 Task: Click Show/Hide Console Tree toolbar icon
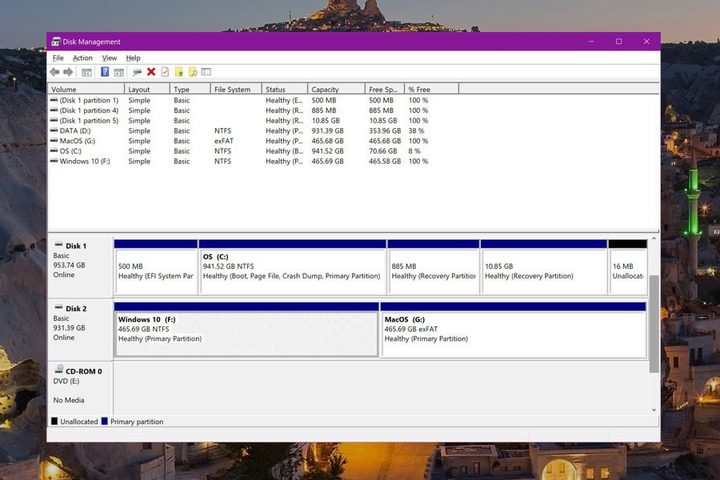[x=86, y=72]
